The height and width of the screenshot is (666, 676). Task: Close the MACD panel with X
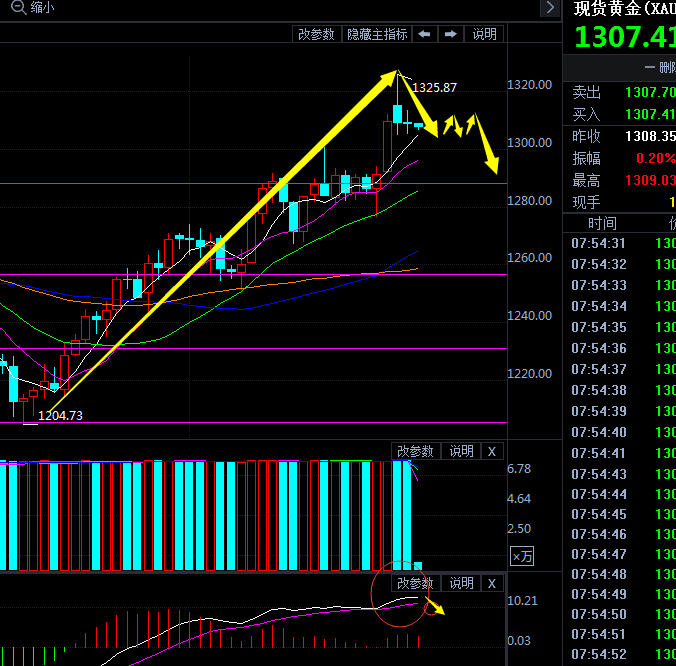point(491,583)
